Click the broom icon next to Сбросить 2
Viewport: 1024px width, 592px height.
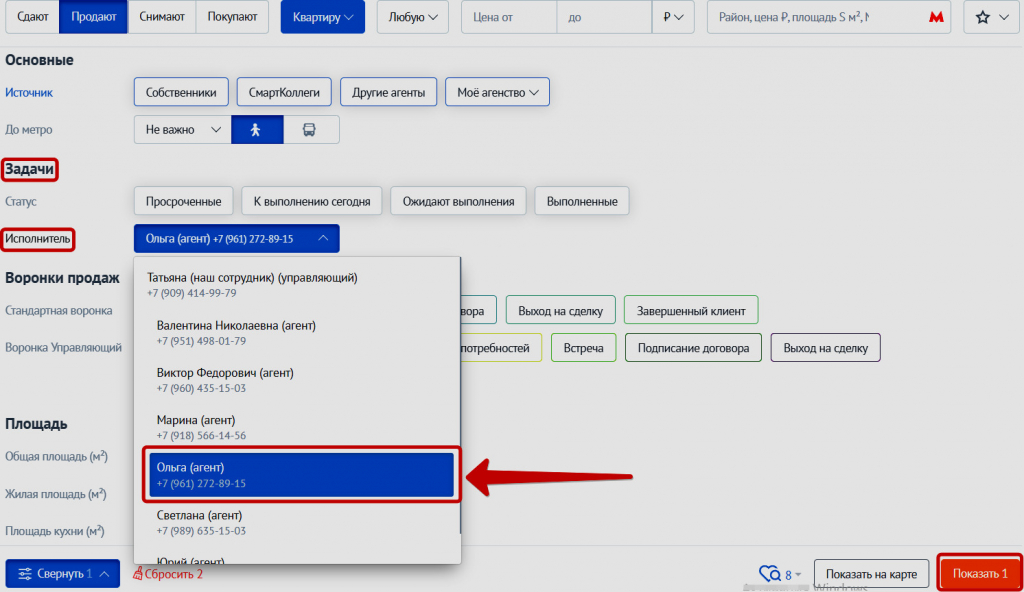point(138,574)
